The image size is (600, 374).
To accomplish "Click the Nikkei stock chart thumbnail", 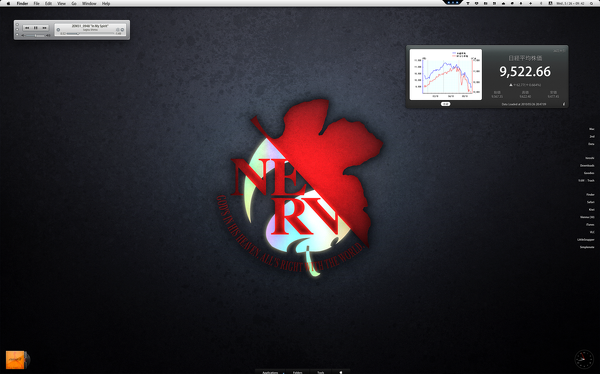I will (x=445, y=74).
